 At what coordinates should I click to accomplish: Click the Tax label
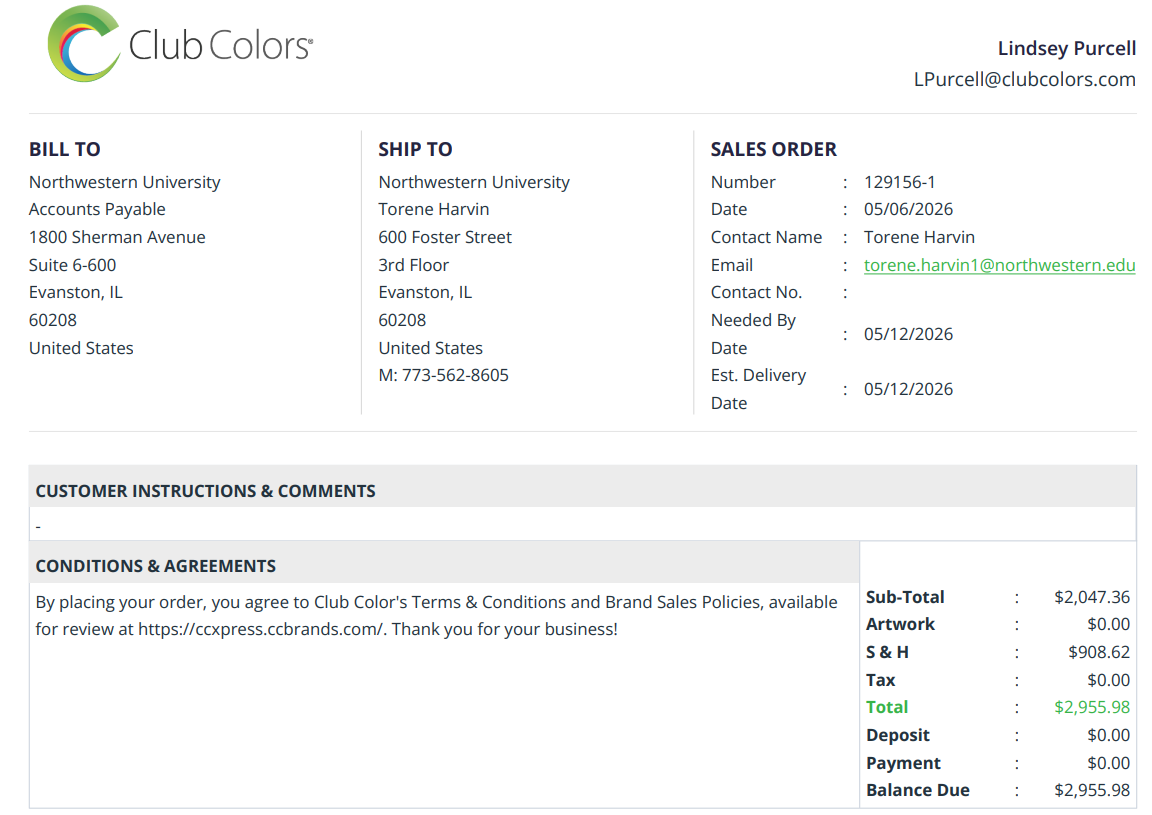[x=880, y=680]
